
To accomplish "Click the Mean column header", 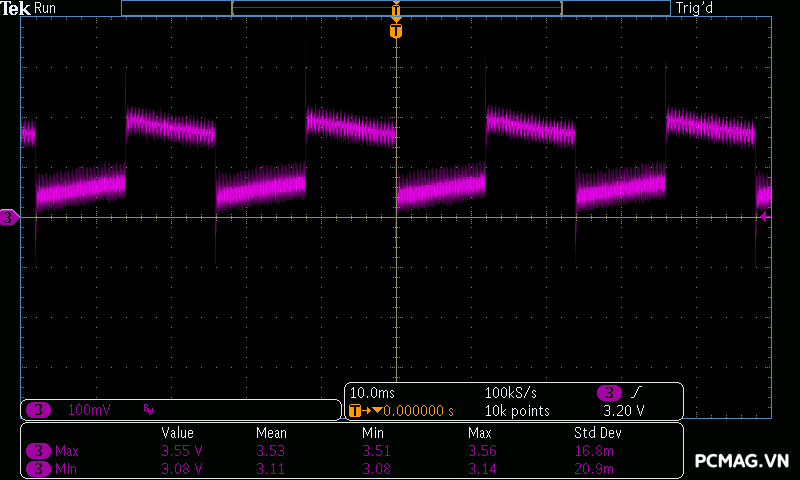I will click(x=271, y=433).
